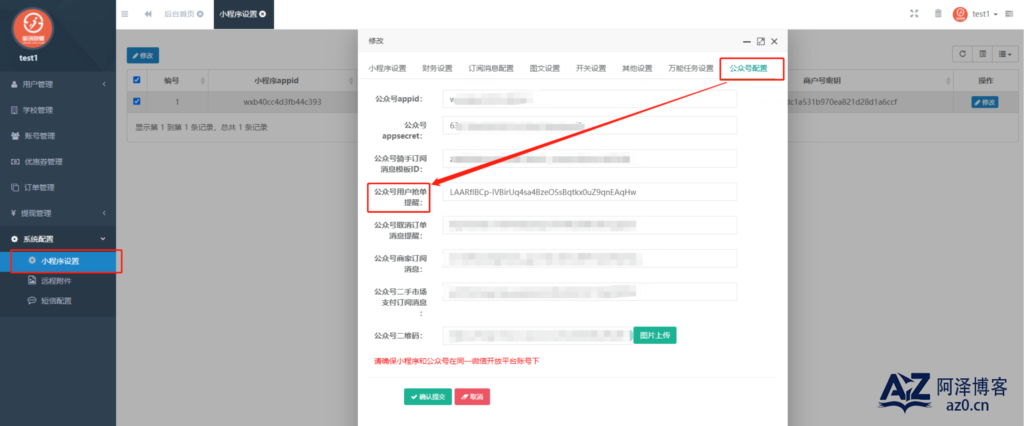Click the blue 修改 button above the table
This screenshot has height=426, width=1024.
tap(142, 56)
